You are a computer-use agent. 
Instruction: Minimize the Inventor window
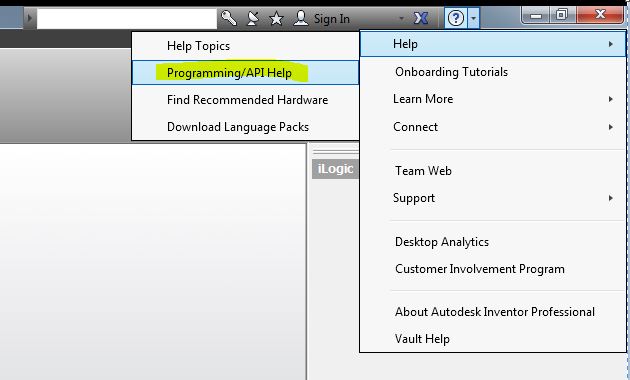(x=536, y=16)
